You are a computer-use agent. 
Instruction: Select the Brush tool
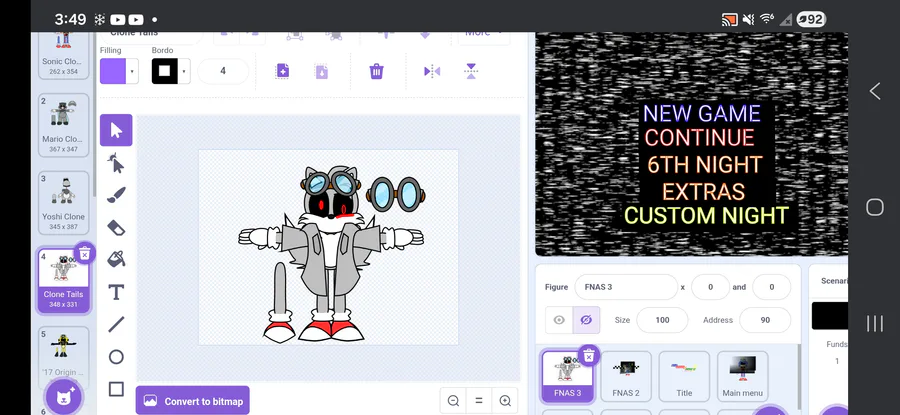point(116,195)
